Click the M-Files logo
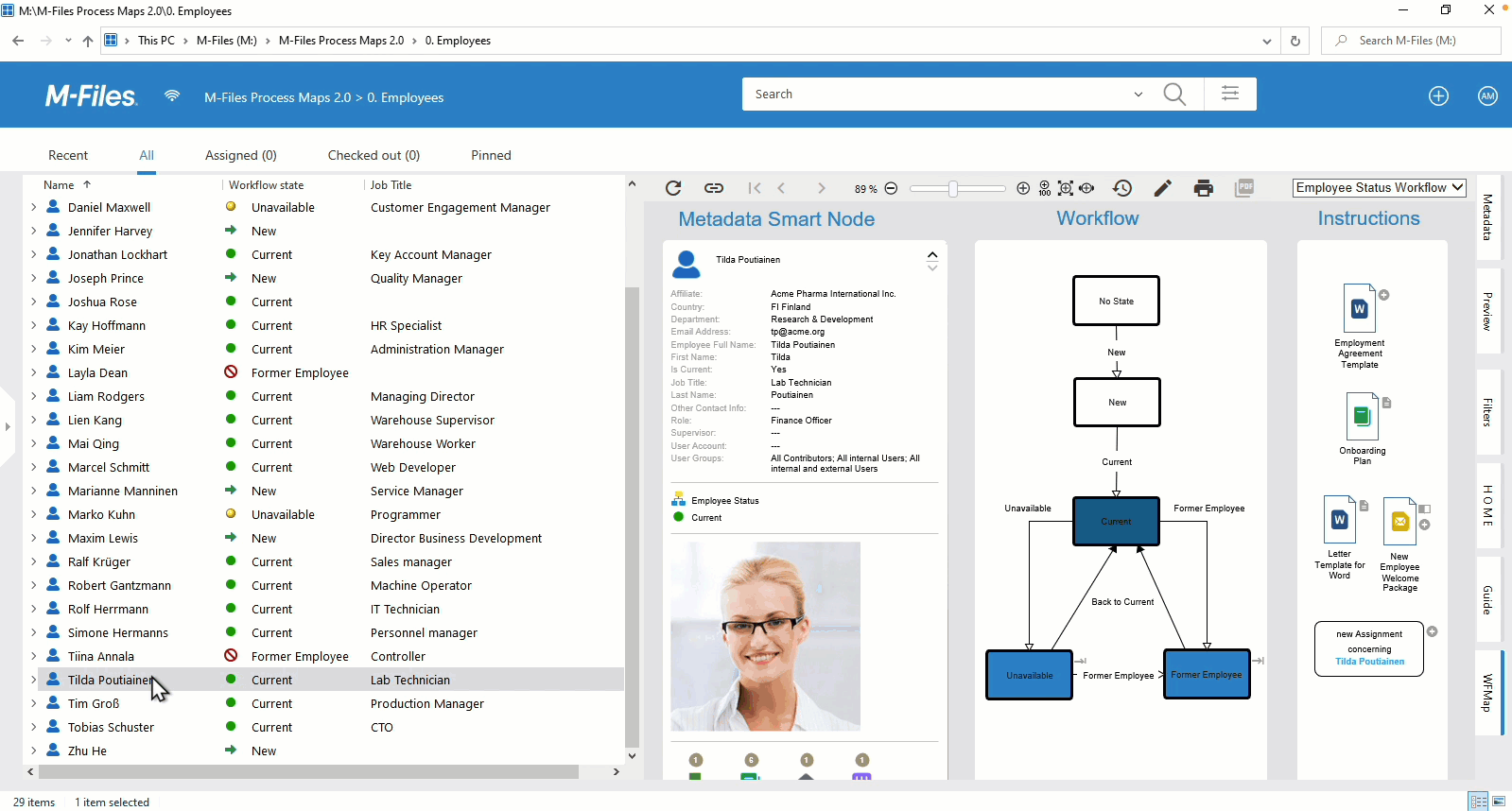This screenshot has height=811, width=1512. 91,96
